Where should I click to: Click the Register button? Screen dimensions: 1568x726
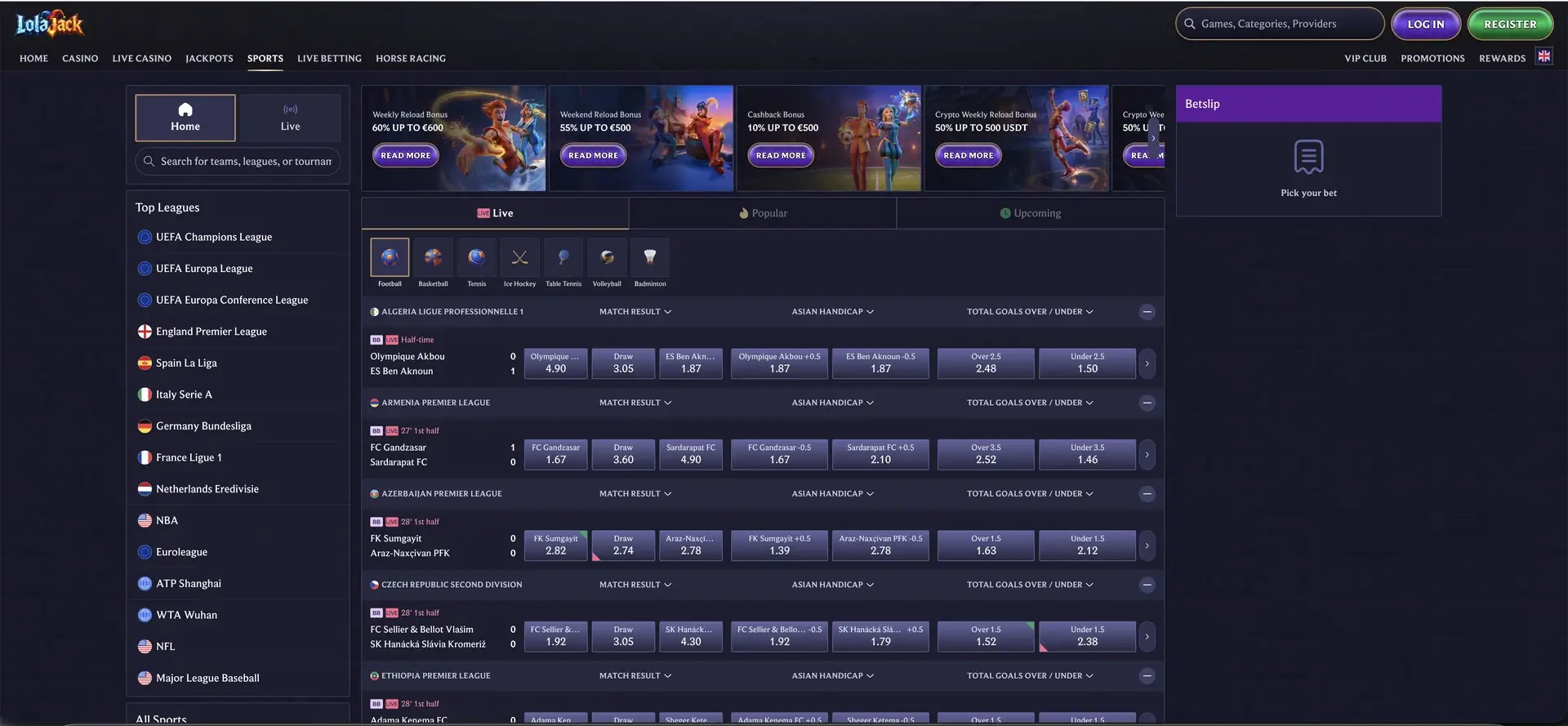(x=1510, y=24)
